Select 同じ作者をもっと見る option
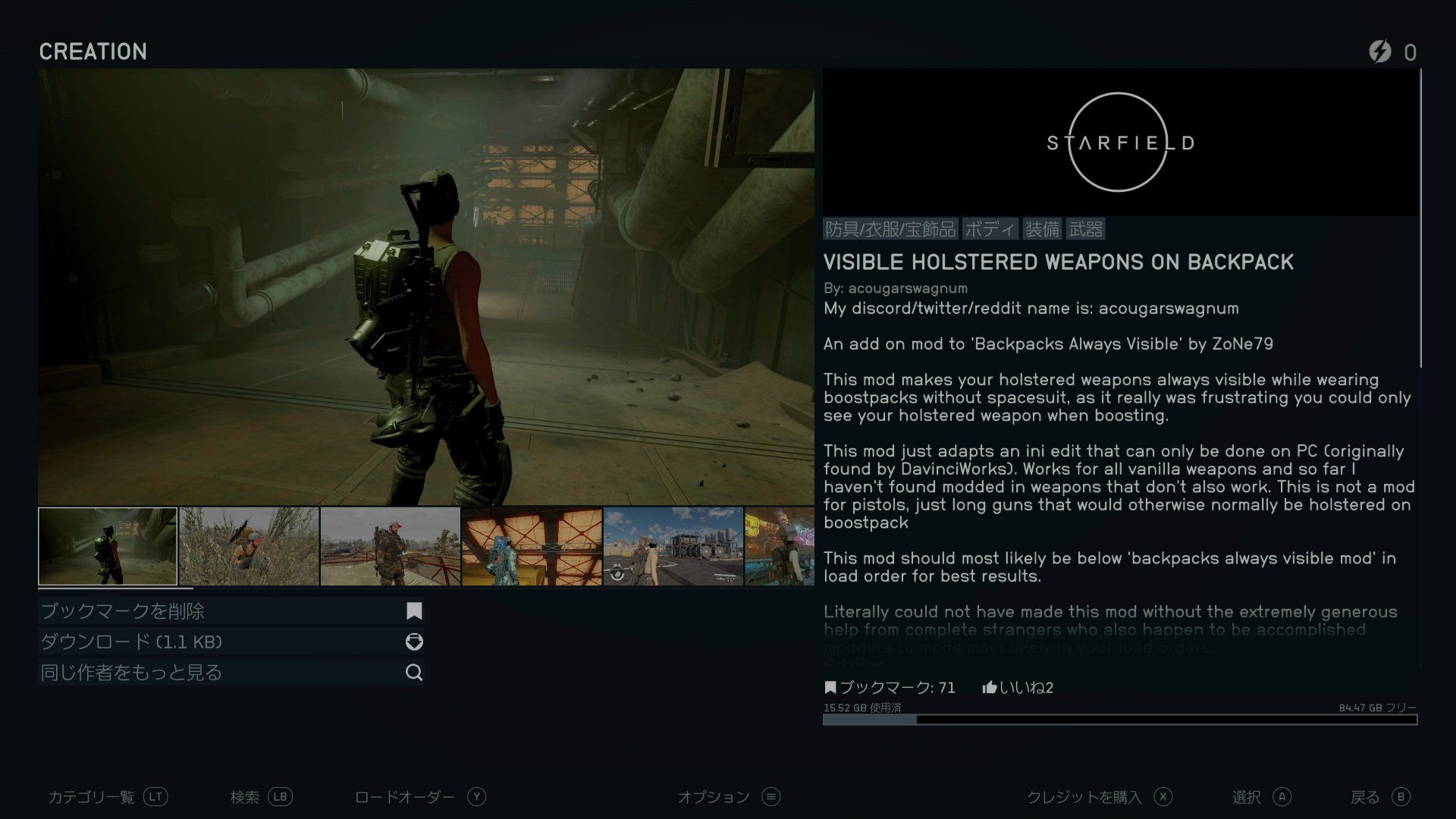This screenshot has height=819, width=1456. pos(231,673)
